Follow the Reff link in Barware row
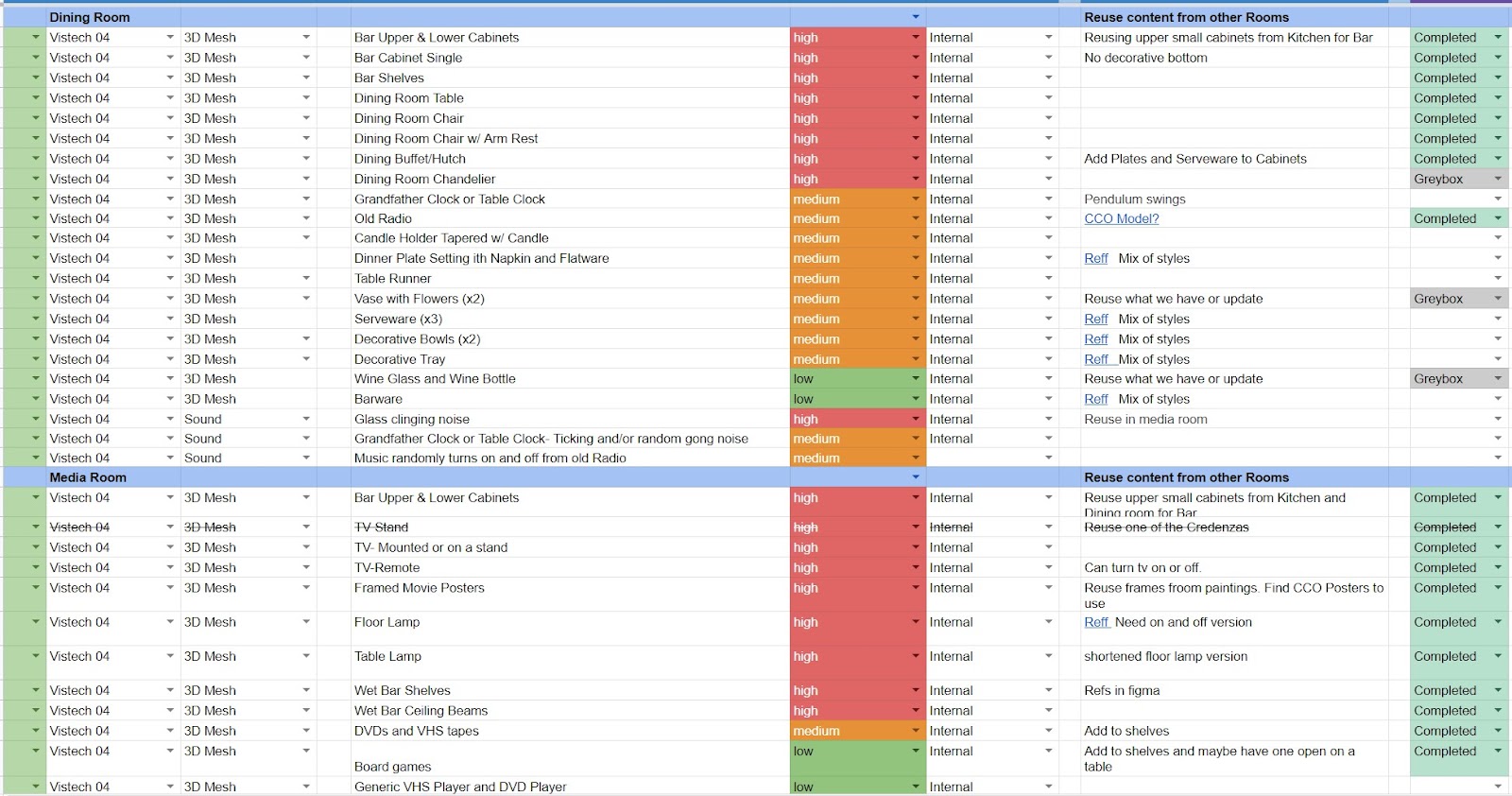The width and height of the screenshot is (1512, 796). 1095,399
